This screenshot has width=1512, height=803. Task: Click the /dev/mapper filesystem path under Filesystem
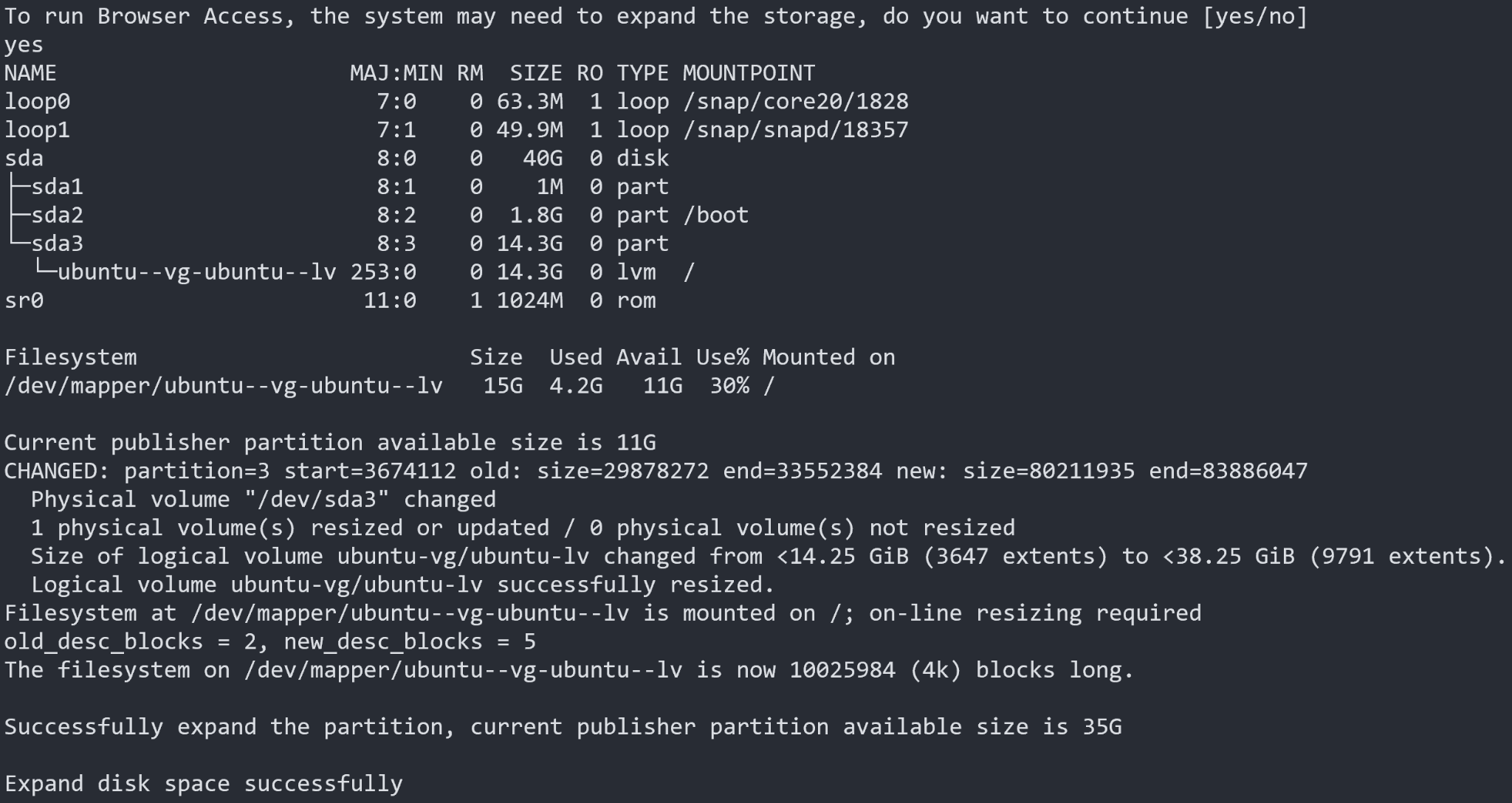tap(224, 386)
